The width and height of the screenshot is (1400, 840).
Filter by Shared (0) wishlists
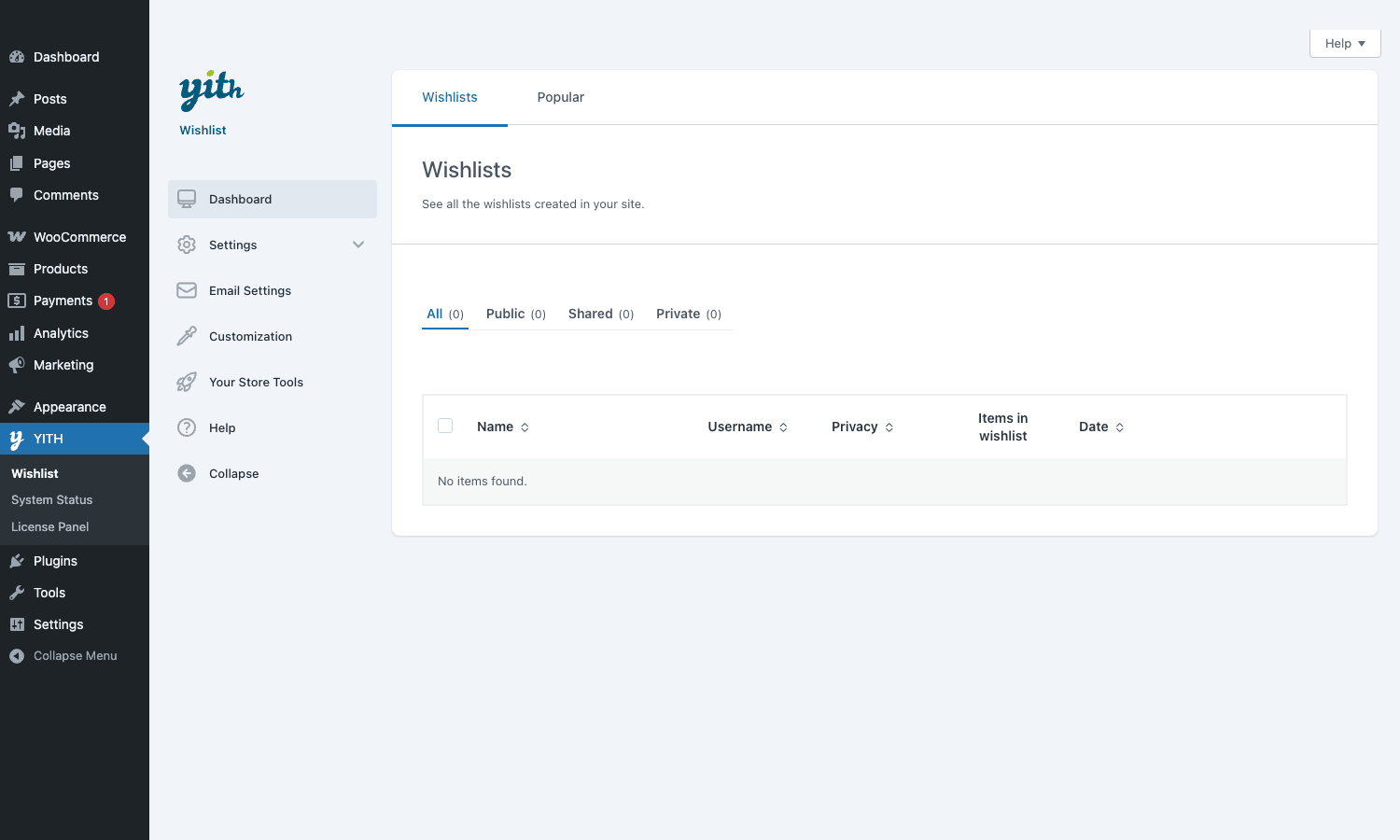pos(601,314)
